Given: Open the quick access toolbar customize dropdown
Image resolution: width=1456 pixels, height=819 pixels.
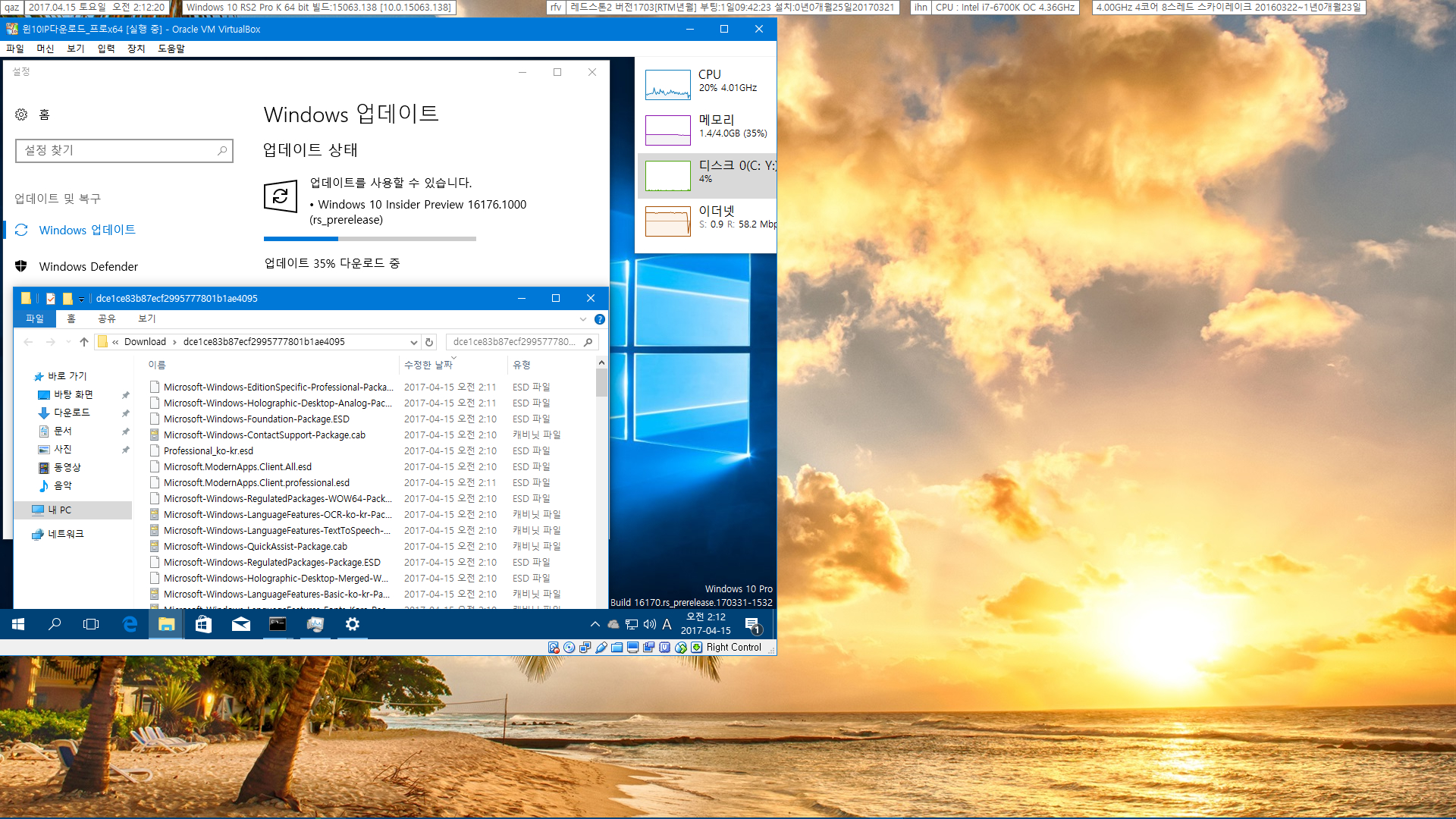Looking at the screenshot, I should 81,299.
